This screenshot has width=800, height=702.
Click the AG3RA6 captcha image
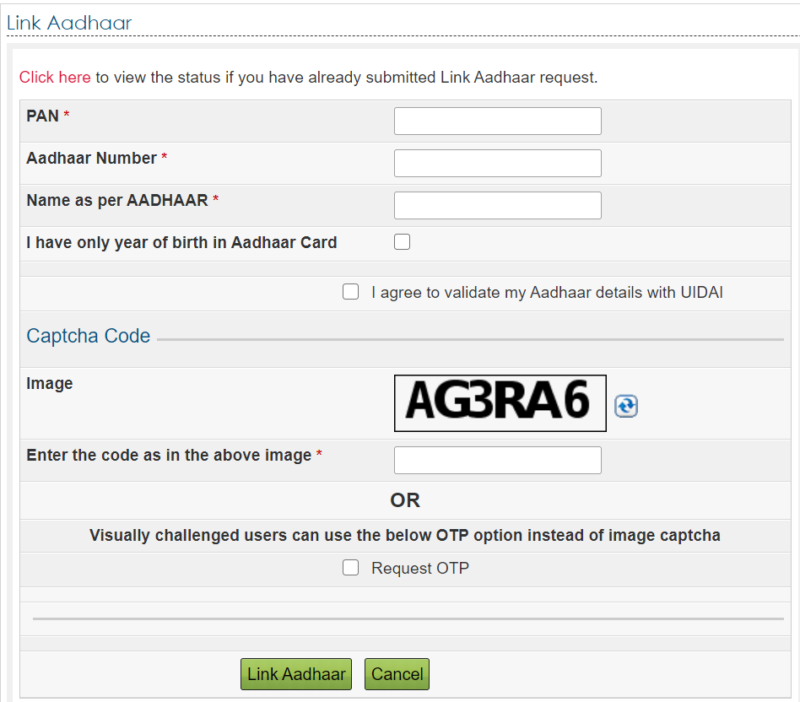click(x=500, y=403)
